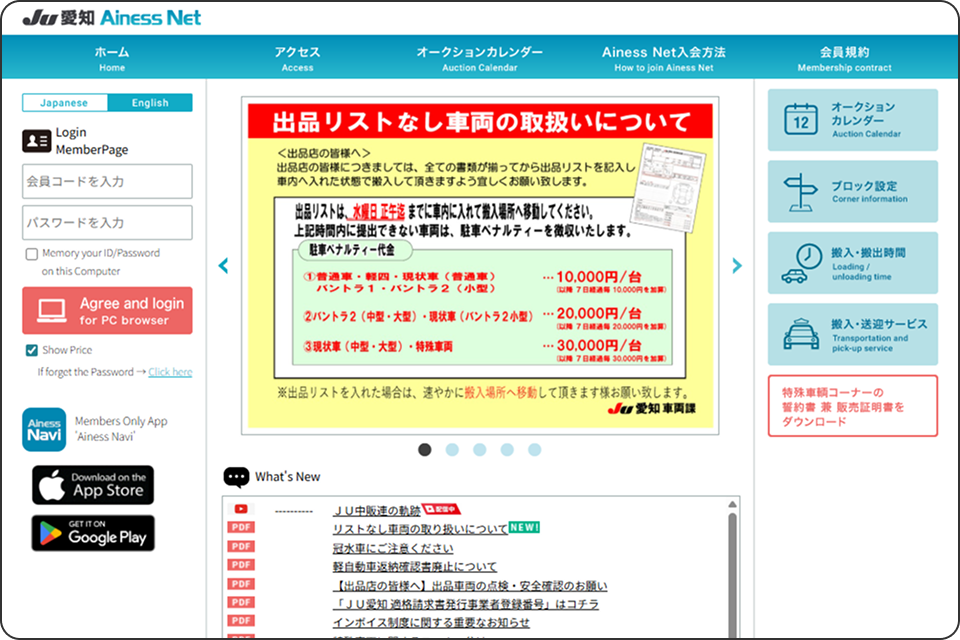
Task: Focus the member code input field
Action: tap(107, 182)
